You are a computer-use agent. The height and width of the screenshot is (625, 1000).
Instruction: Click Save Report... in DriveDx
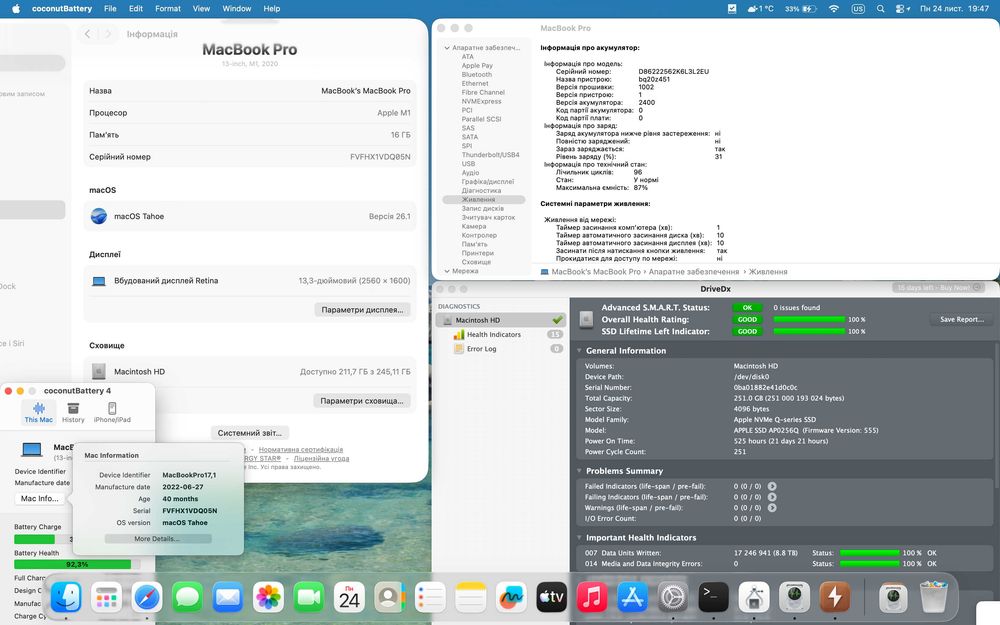click(x=962, y=320)
